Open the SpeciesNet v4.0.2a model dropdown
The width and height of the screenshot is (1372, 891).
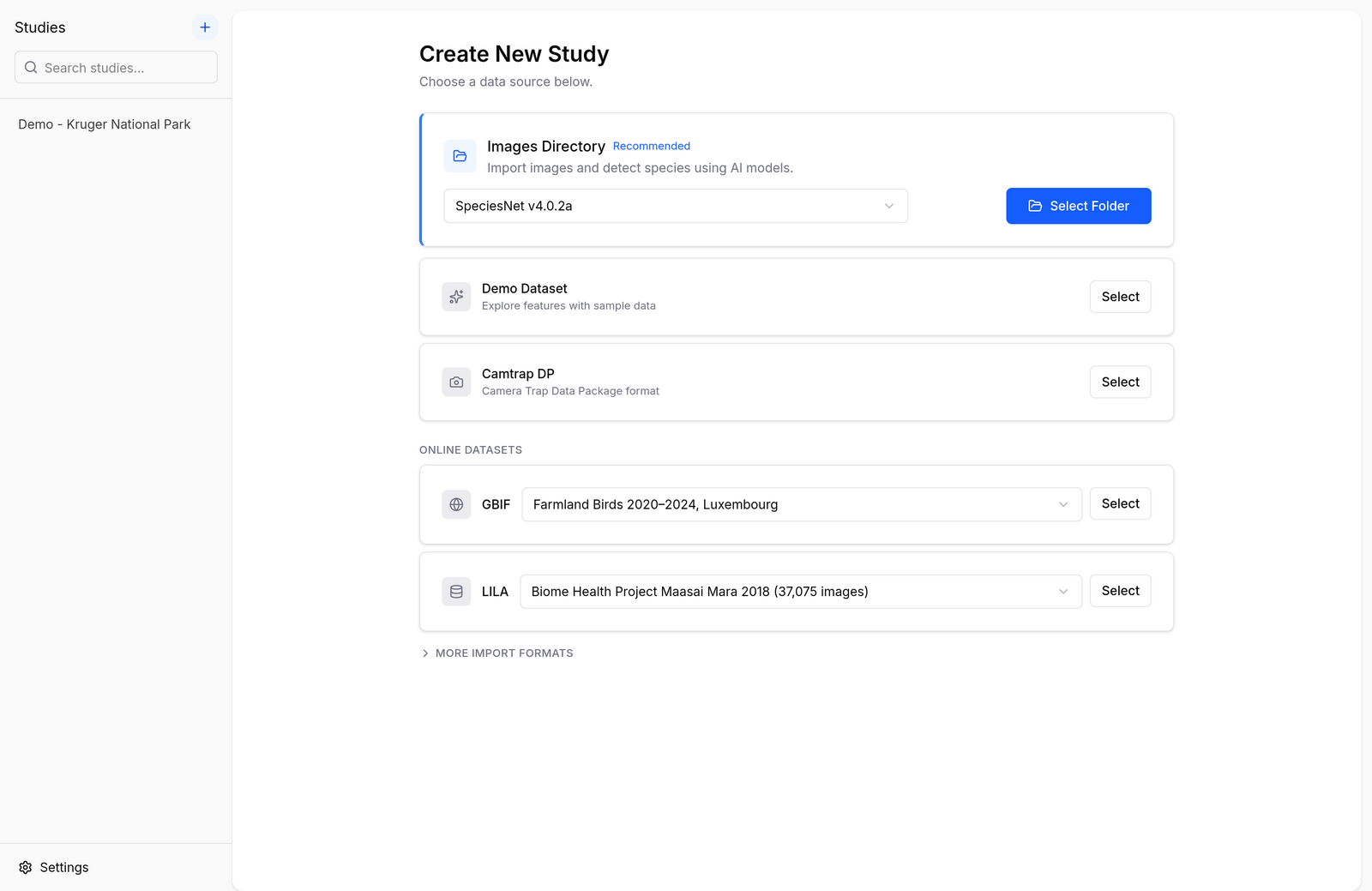pos(676,206)
